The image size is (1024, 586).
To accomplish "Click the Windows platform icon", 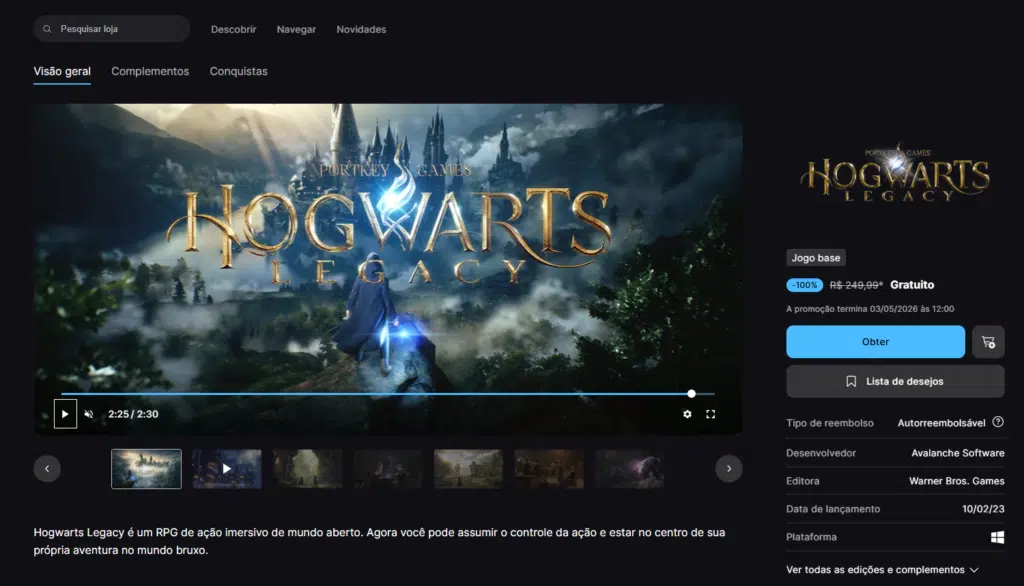I will click(x=997, y=537).
